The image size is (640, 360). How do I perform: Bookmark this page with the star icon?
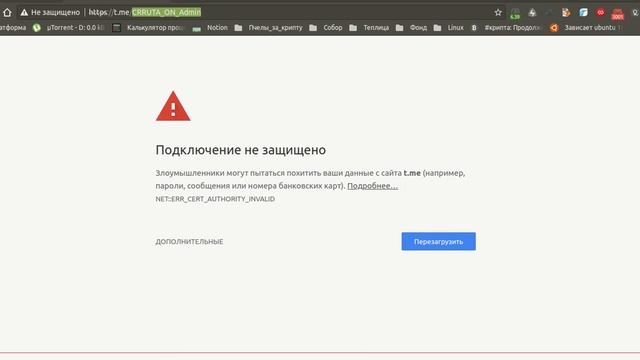(498, 12)
